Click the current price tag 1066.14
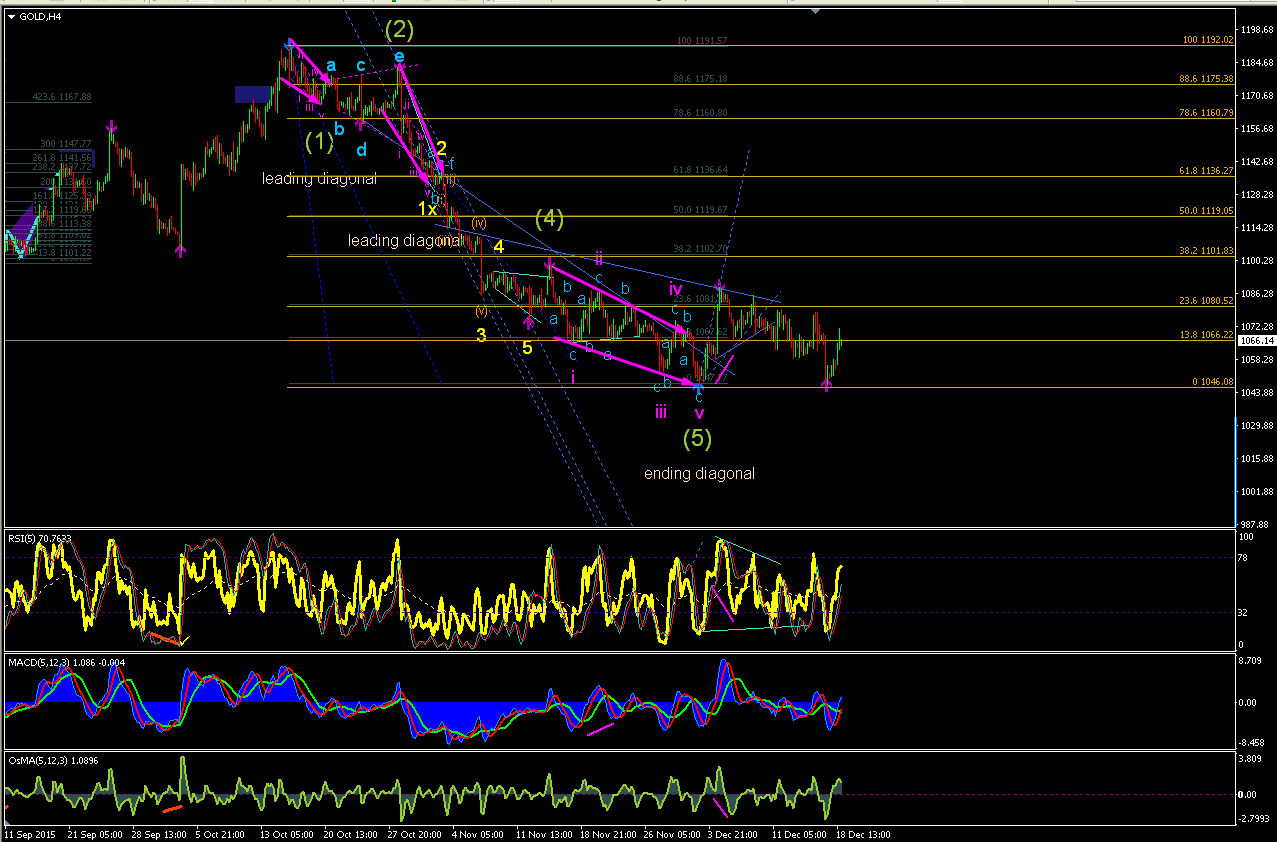The image size is (1277, 842). coord(1256,341)
